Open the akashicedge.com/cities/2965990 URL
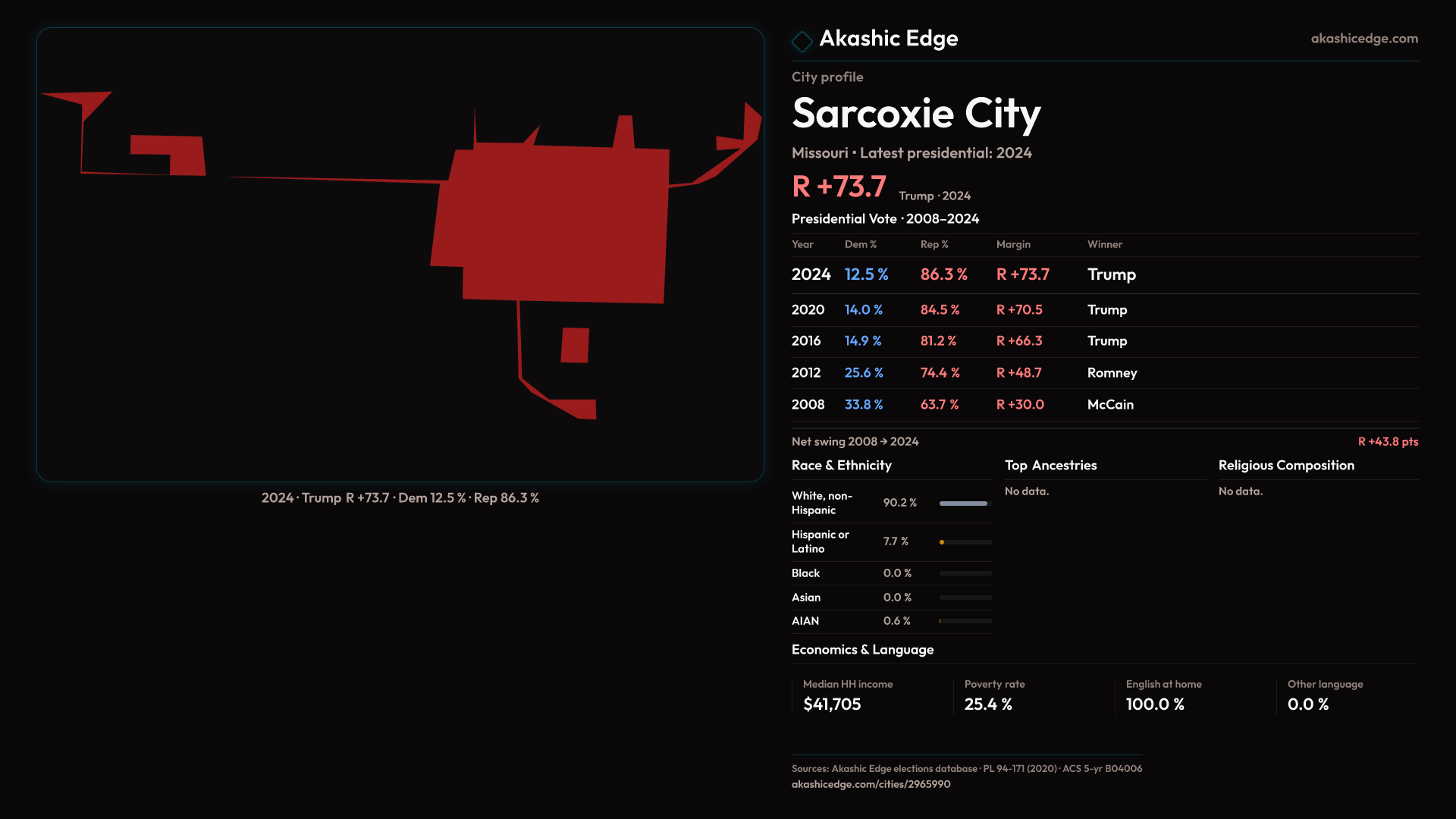1456x819 pixels. point(871,784)
